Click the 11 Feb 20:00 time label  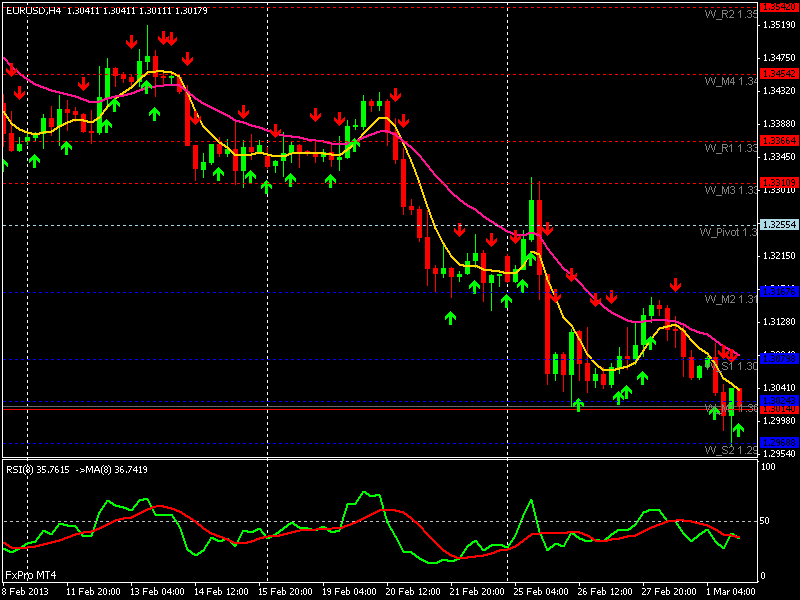[93, 592]
